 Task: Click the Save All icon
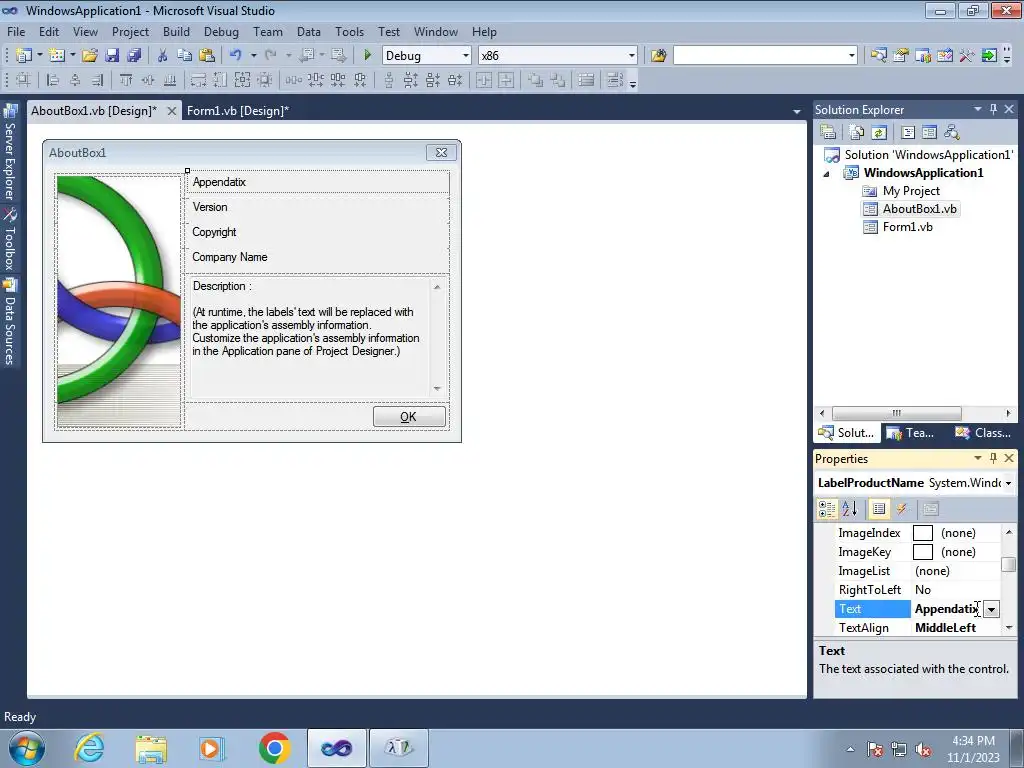point(134,56)
